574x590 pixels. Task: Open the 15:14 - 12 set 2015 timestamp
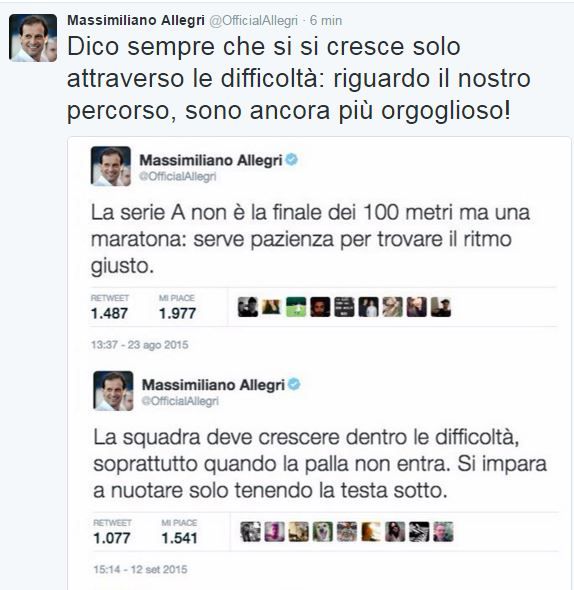(x=140, y=569)
